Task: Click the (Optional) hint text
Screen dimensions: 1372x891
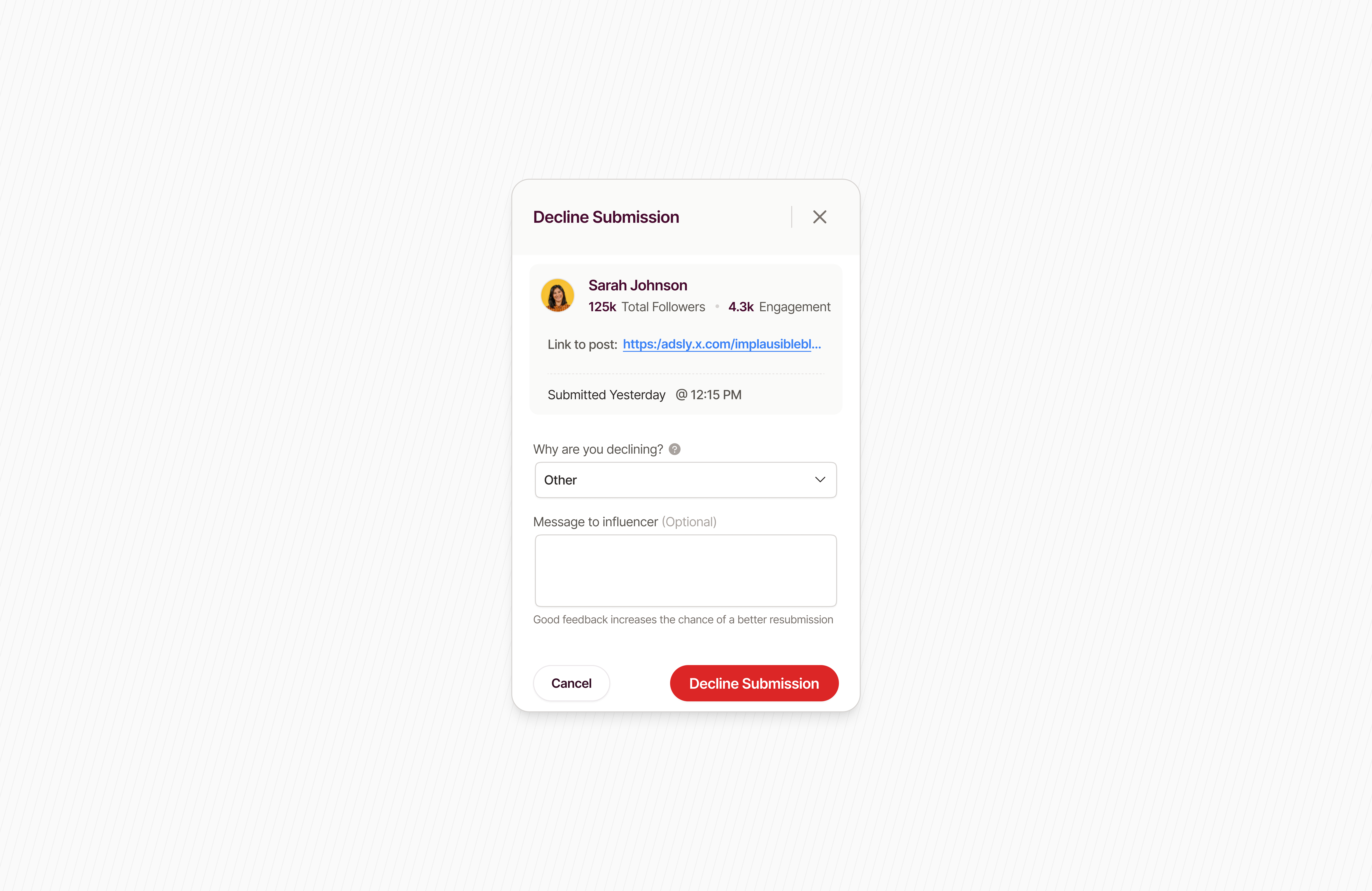Action: click(x=689, y=521)
